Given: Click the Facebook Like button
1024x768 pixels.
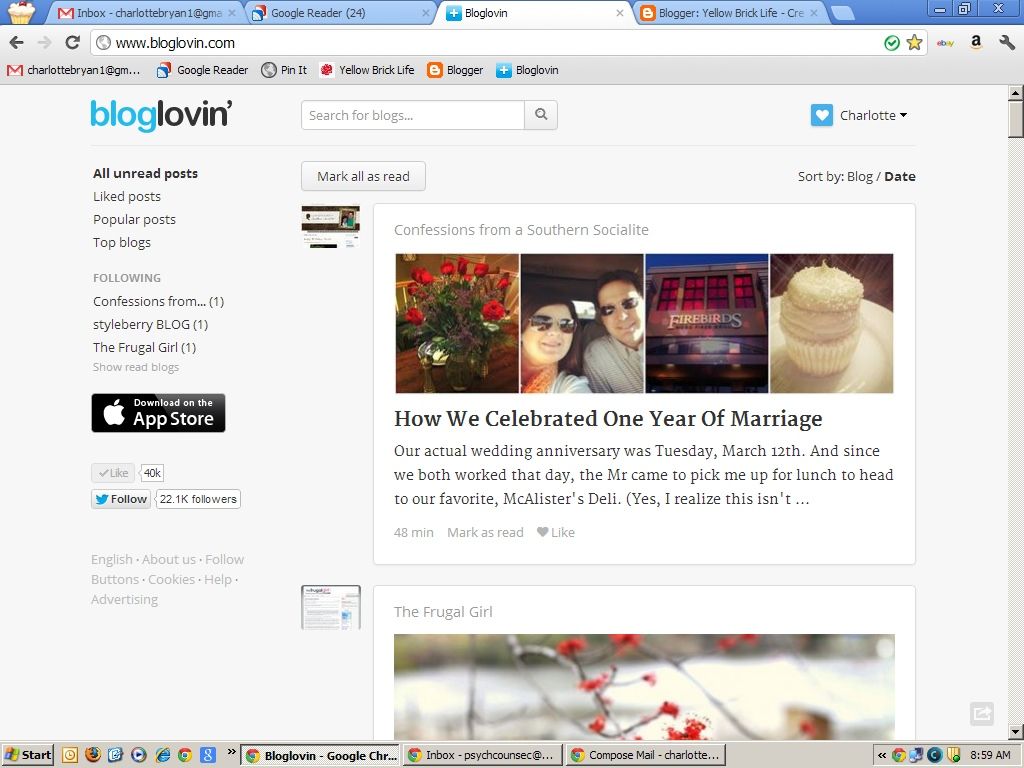Looking at the screenshot, I should [113, 473].
